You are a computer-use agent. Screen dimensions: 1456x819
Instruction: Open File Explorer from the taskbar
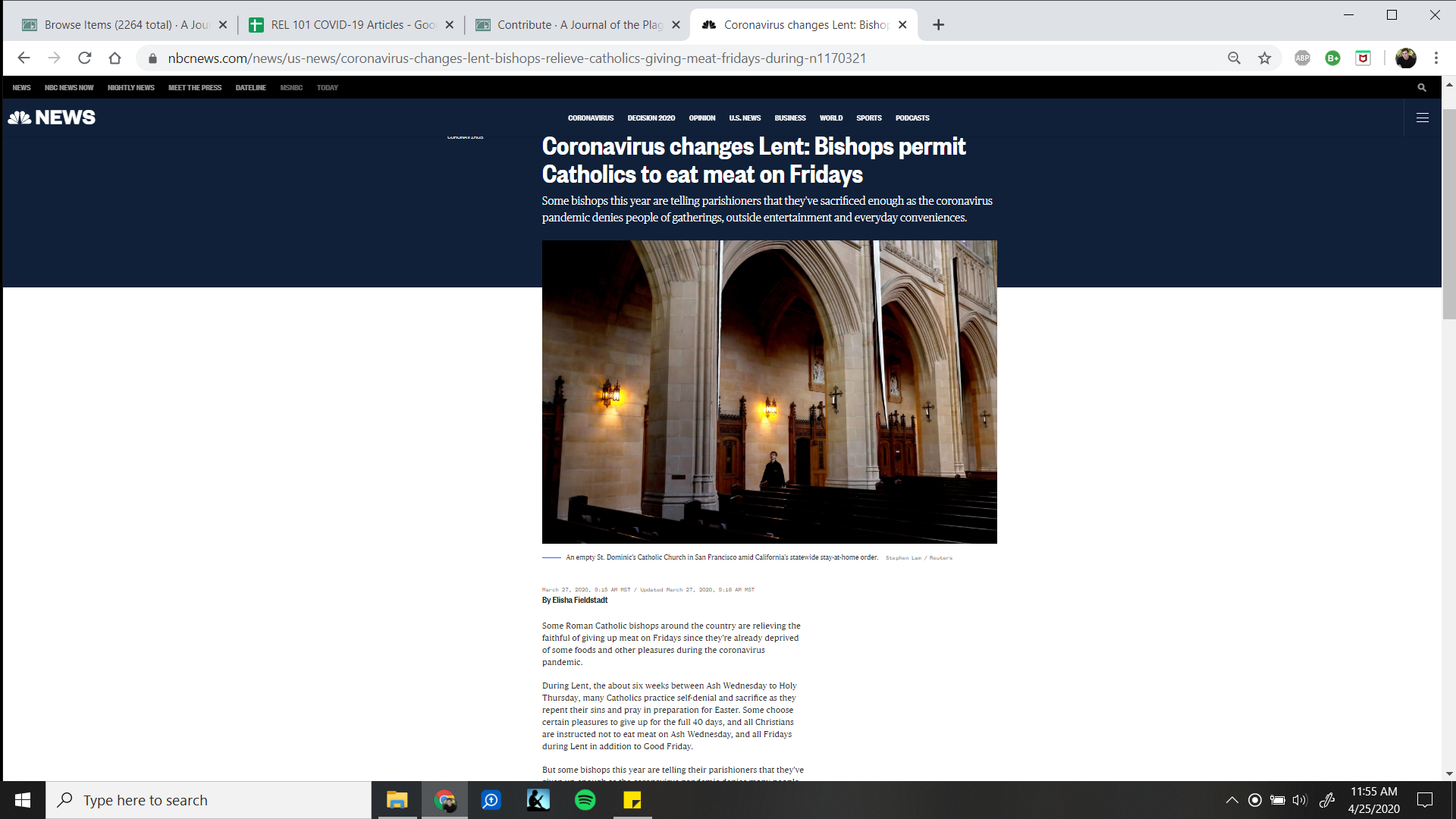[397, 800]
